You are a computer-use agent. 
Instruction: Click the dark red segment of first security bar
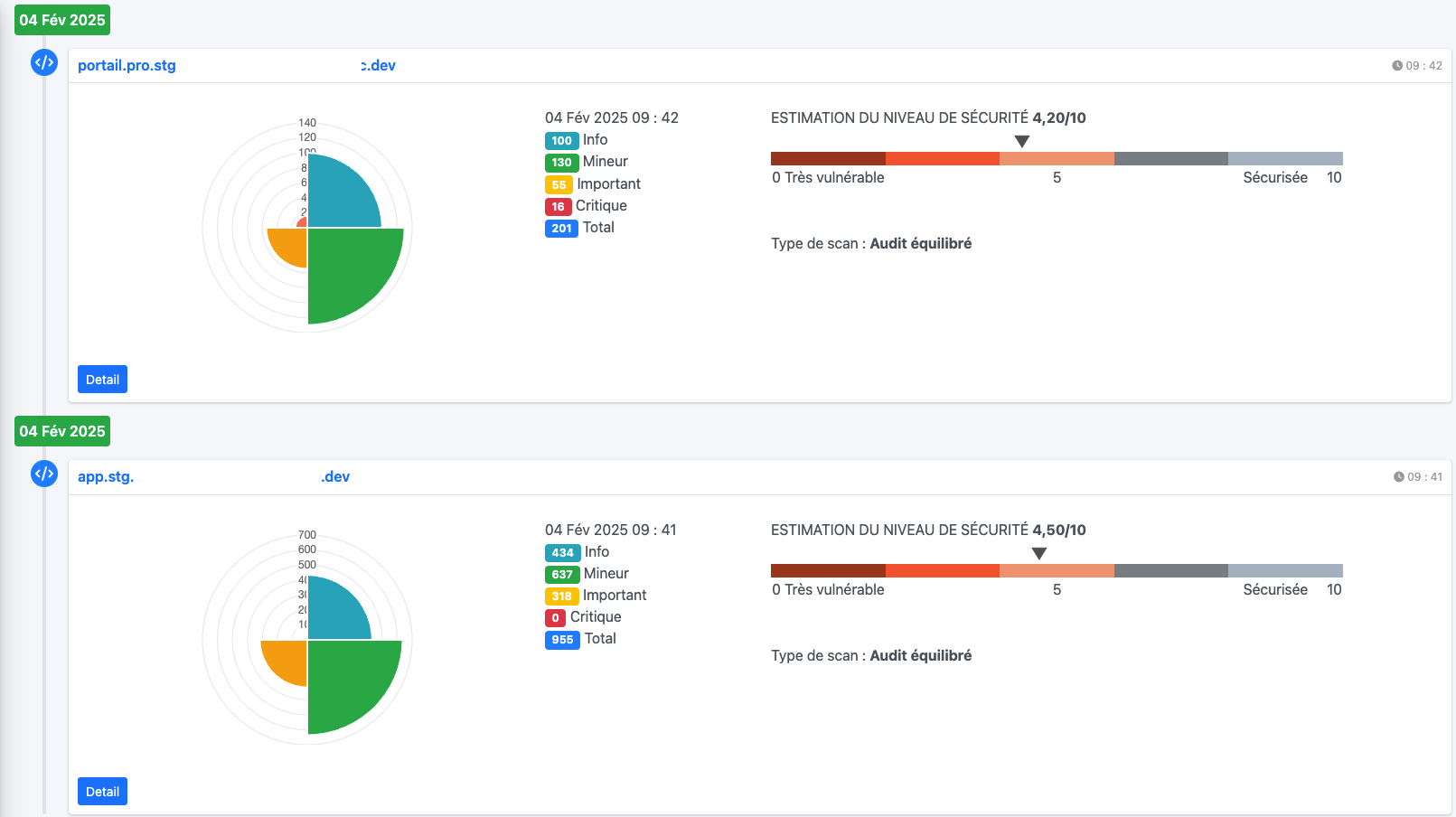click(x=828, y=159)
